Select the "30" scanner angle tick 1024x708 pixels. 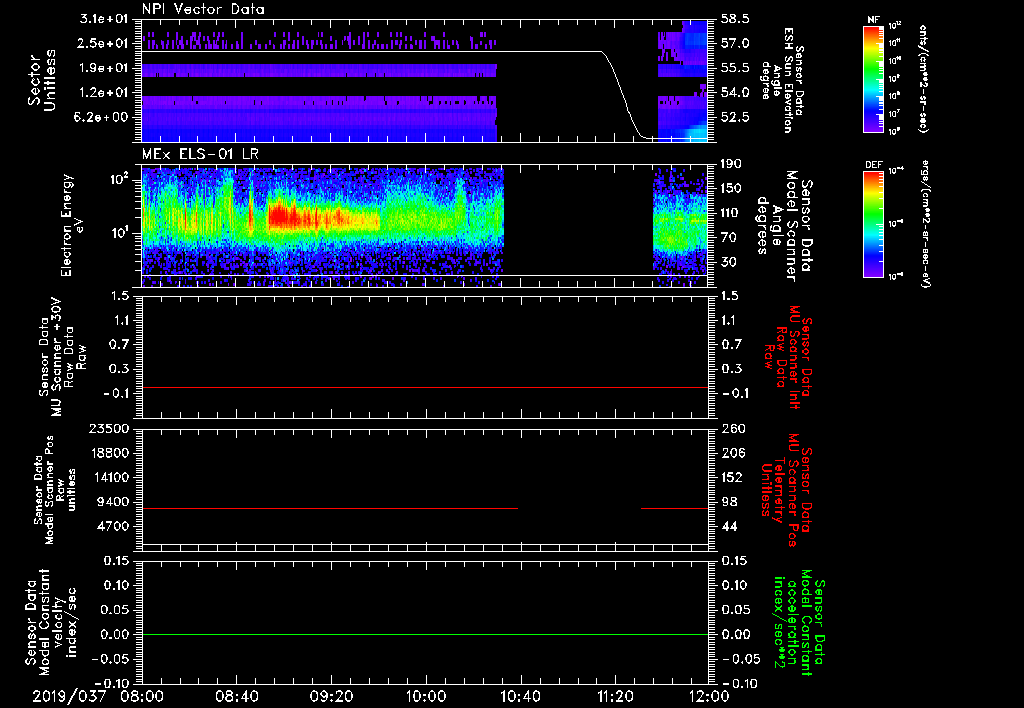point(729,263)
